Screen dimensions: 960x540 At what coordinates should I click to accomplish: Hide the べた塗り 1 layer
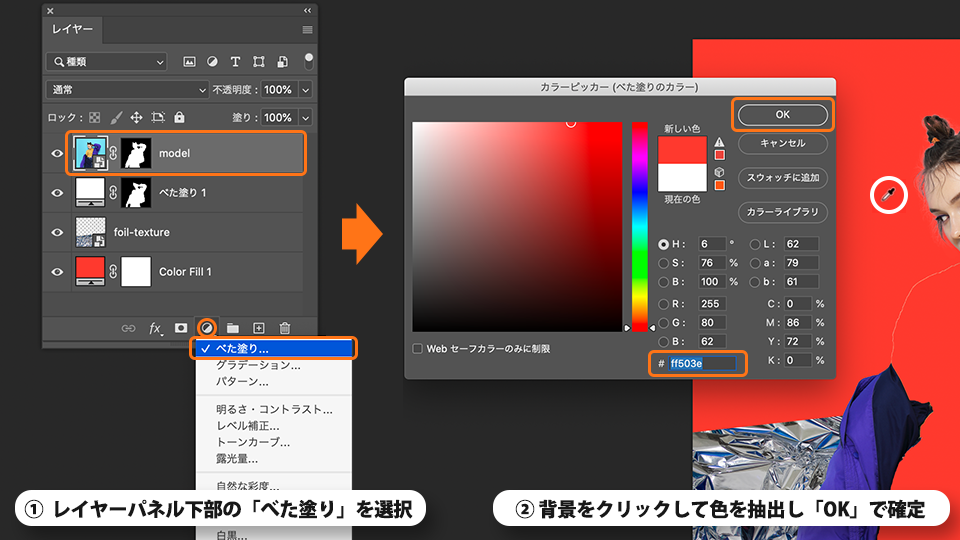pyautogui.click(x=57, y=193)
